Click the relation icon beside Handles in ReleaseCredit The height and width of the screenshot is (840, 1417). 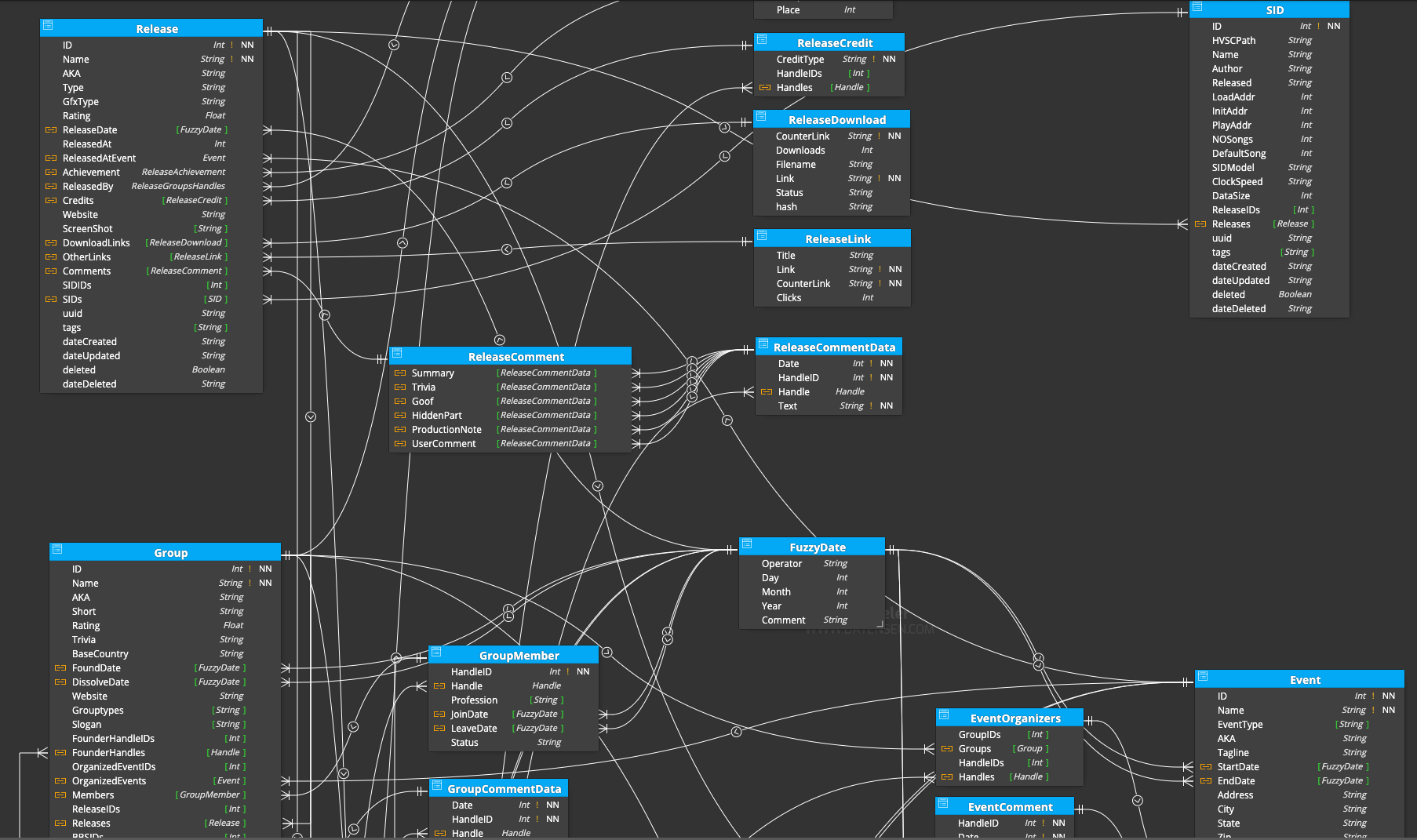(x=765, y=88)
